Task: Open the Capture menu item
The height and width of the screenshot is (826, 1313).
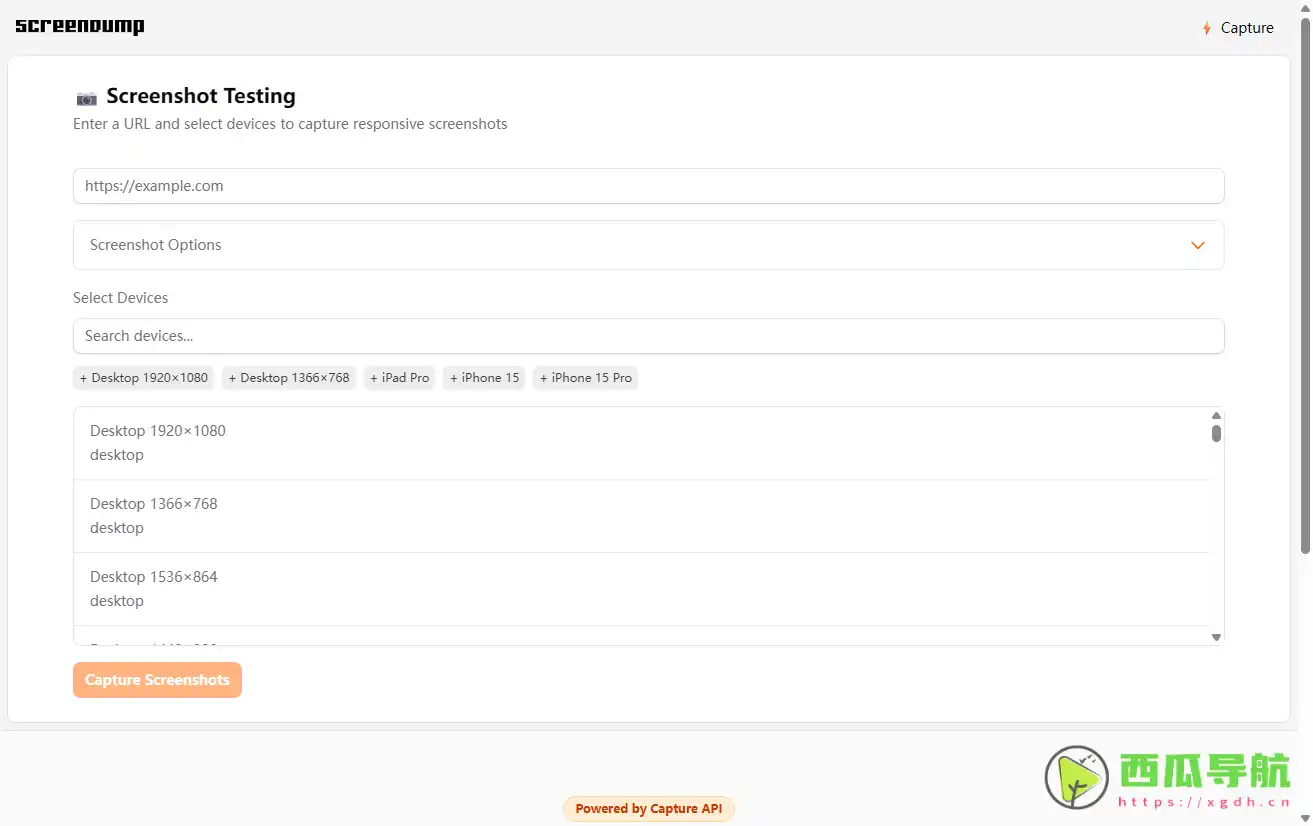Action: (1246, 28)
